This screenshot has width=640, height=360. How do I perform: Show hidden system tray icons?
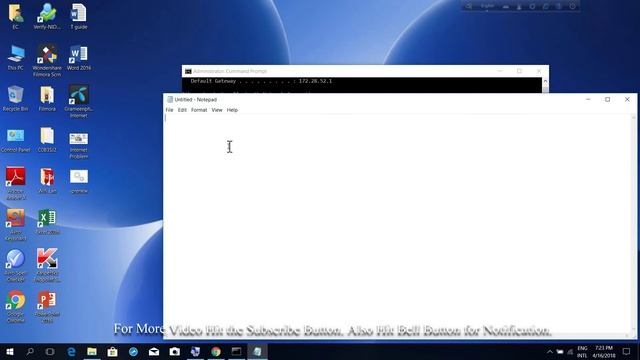click(550, 351)
